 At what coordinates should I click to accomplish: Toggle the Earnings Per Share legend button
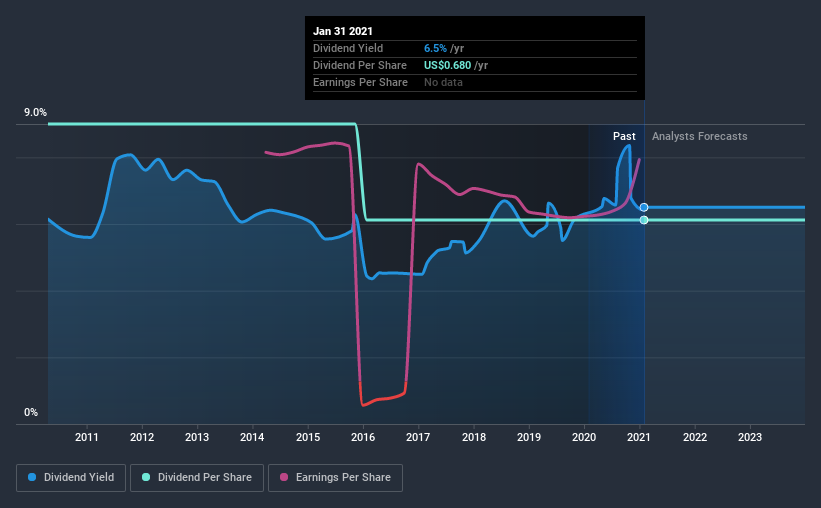[335, 478]
